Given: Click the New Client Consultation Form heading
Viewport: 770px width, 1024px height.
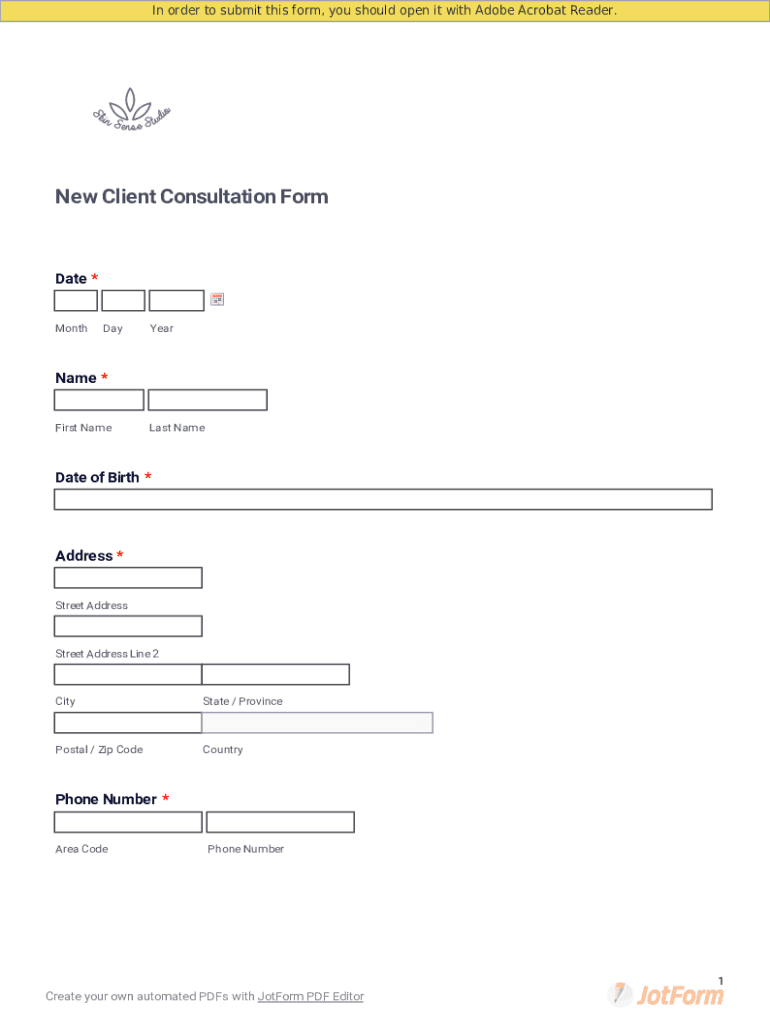Looking at the screenshot, I should point(191,196).
